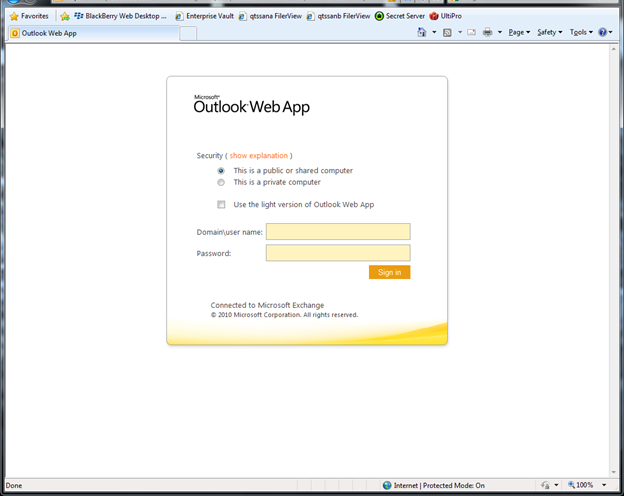Click the Add to Favorites Bar star icon

tap(65, 16)
